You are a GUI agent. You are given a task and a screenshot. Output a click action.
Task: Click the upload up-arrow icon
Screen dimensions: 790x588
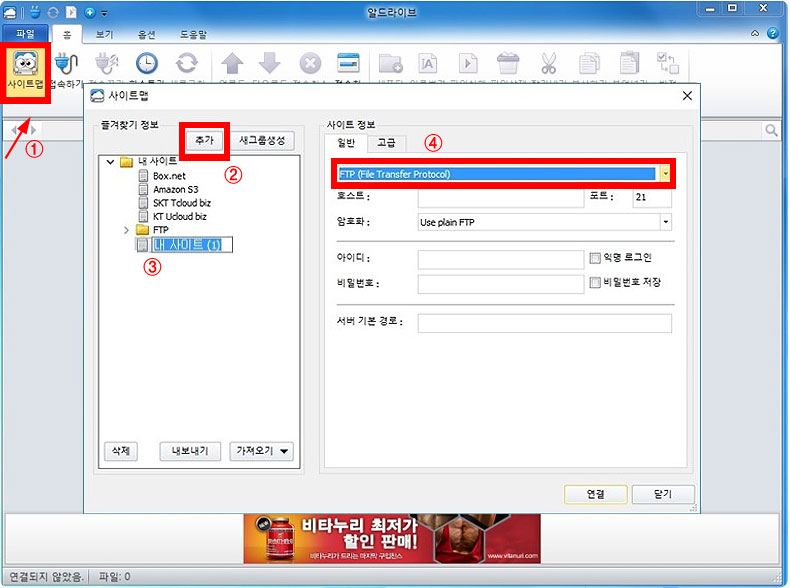[x=232, y=63]
